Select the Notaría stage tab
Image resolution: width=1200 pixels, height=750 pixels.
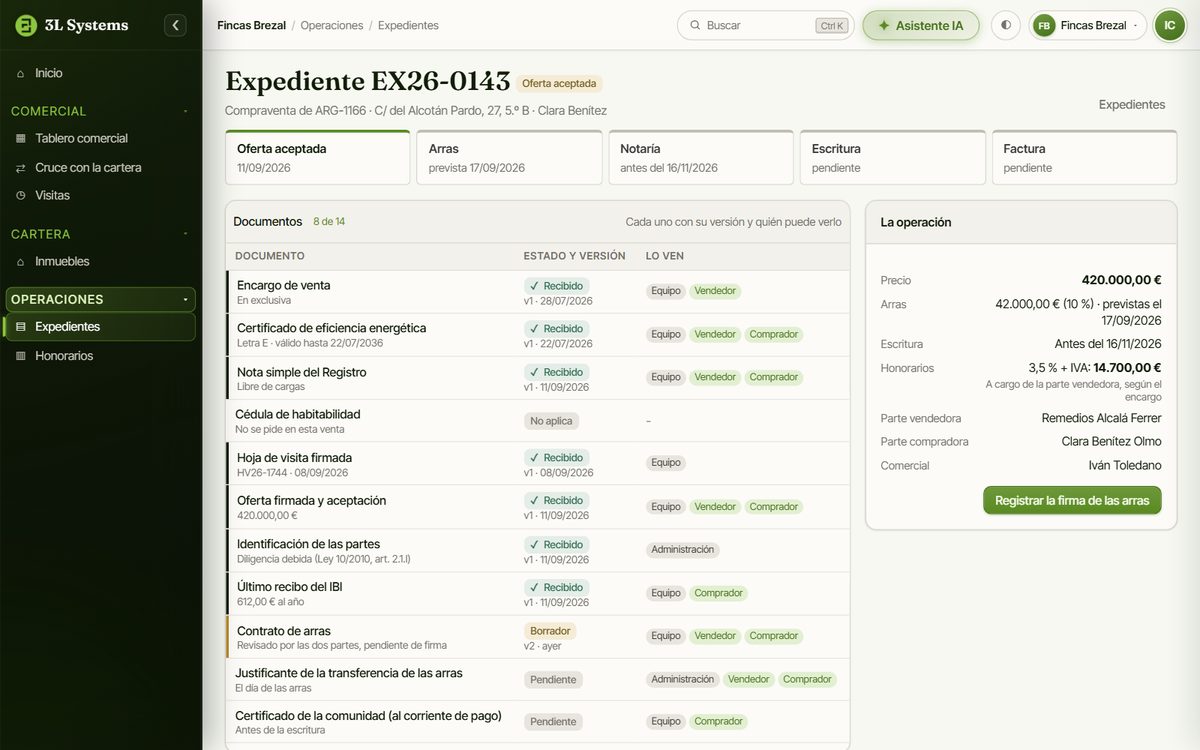pos(701,157)
